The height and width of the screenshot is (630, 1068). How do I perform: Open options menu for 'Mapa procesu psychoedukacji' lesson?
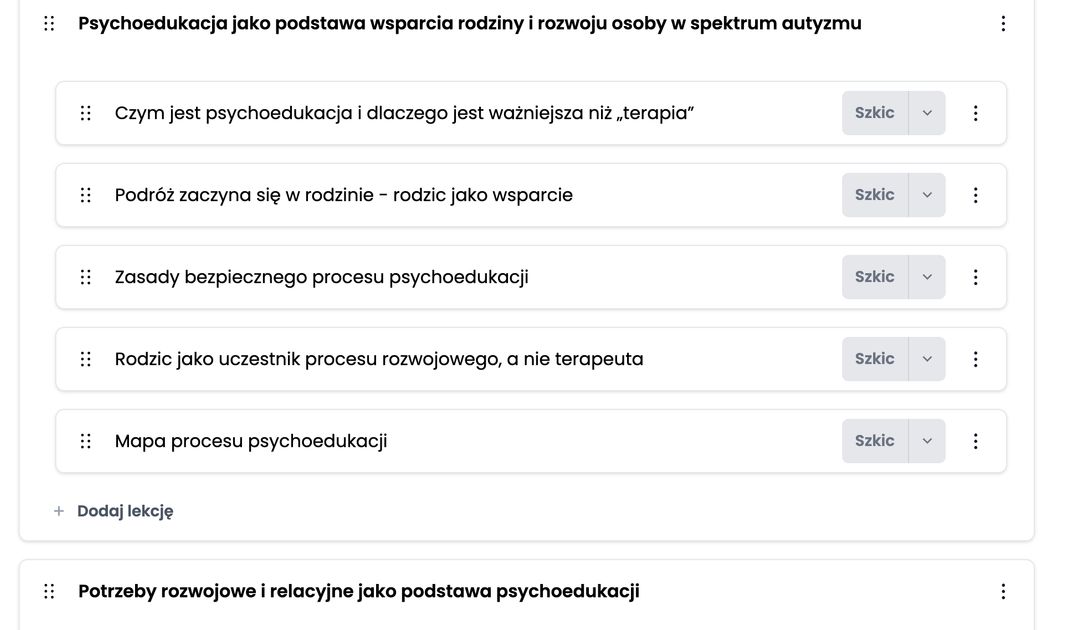tap(975, 441)
